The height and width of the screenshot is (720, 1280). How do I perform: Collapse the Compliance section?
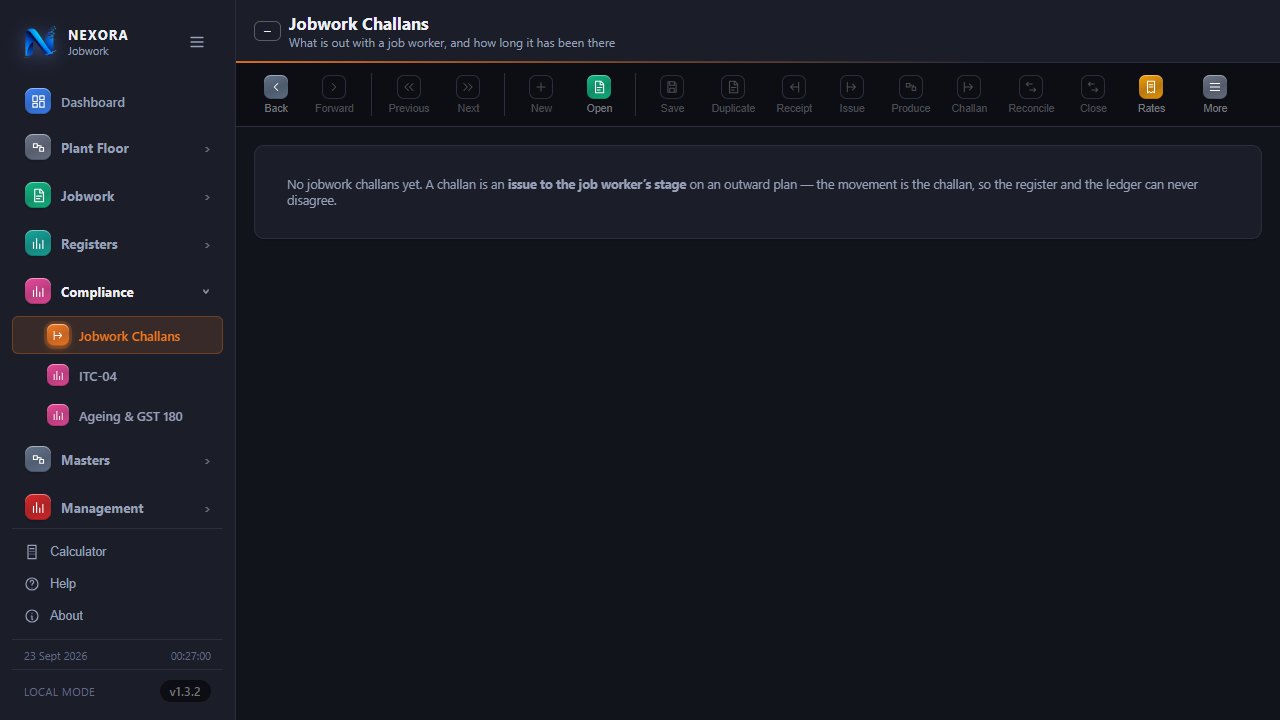pyautogui.click(x=117, y=292)
